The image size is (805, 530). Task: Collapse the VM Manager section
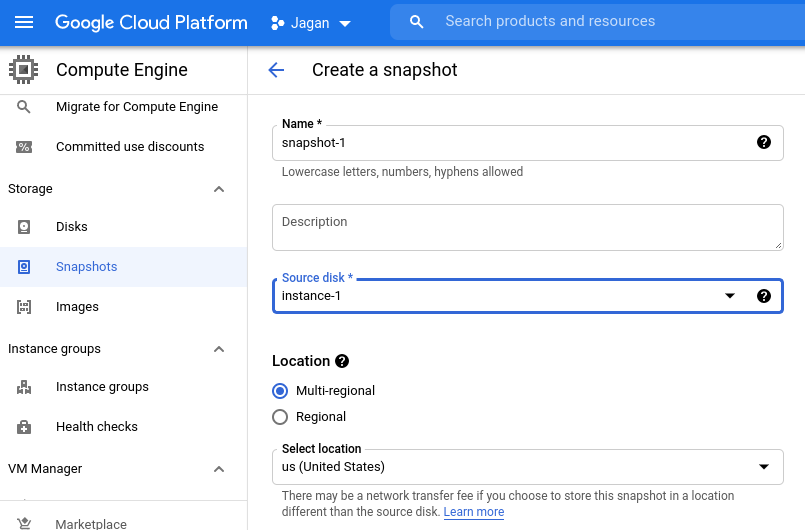coord(219,469)
